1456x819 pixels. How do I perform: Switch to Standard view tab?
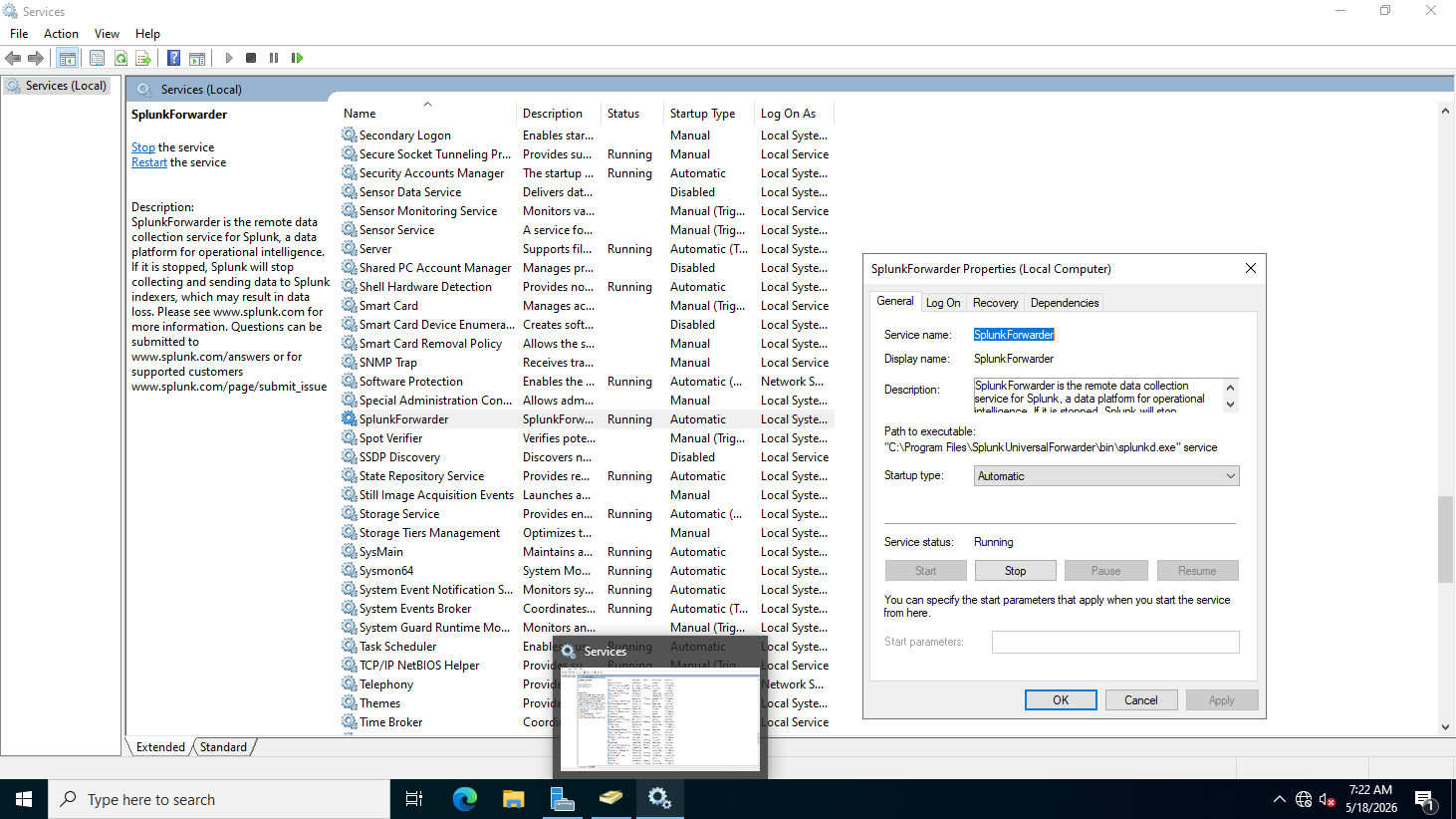(223, 747)
